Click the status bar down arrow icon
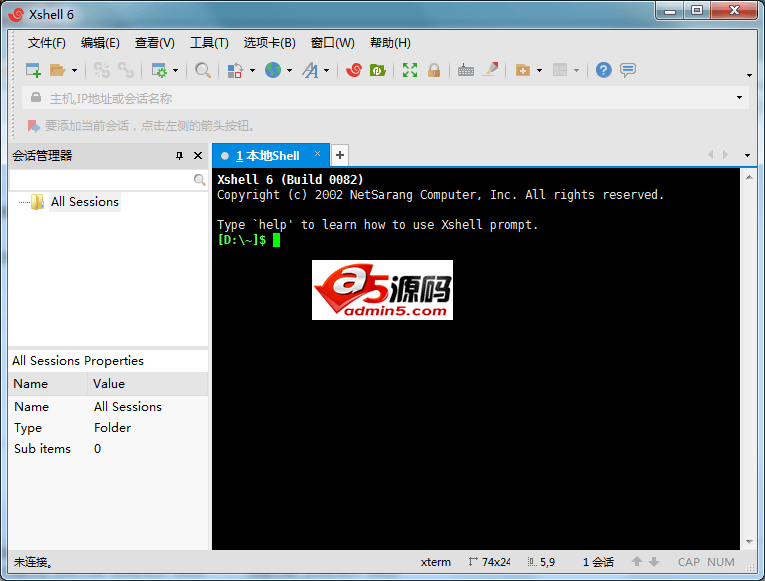This screenshot has height=581, width=765. click(654, 562)
